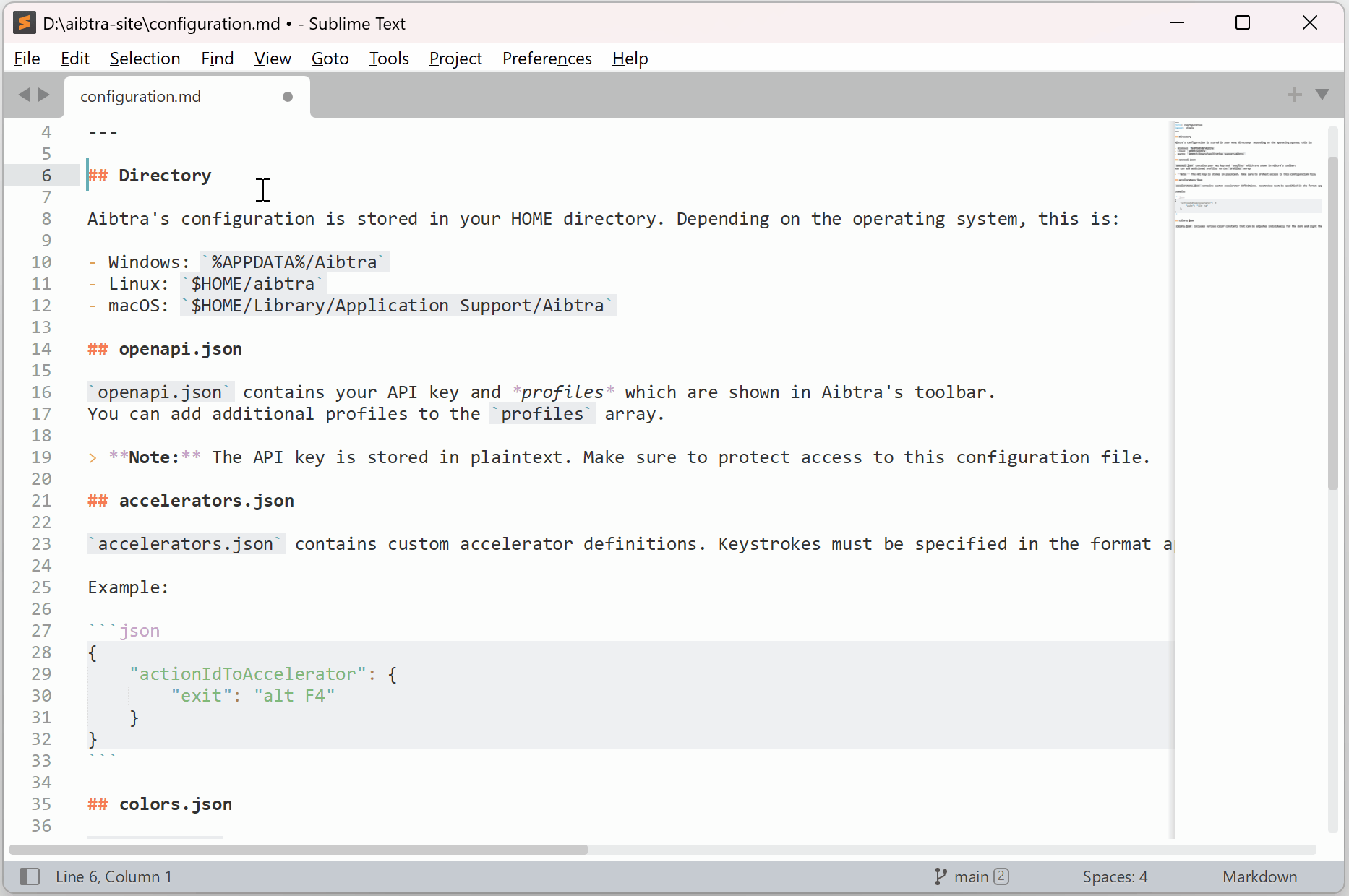
Task: Click Line 6, Column 1 status text
Action: pyautogui.click(x=114, y=876)
